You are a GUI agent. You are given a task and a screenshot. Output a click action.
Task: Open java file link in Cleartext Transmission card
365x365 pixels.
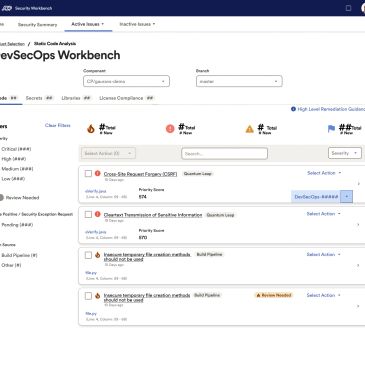coord(96,232)
